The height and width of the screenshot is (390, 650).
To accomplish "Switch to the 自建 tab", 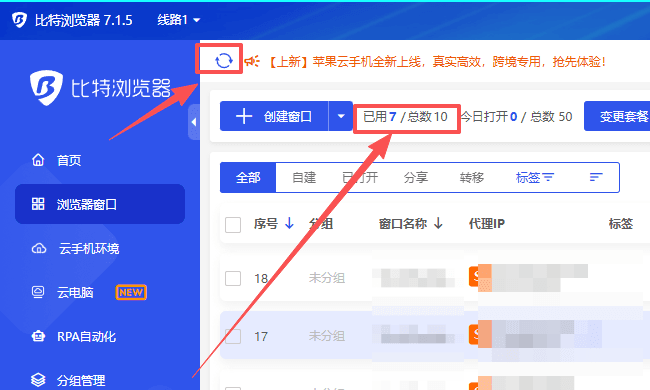I will pyautogui.click(x=304, y=178).
